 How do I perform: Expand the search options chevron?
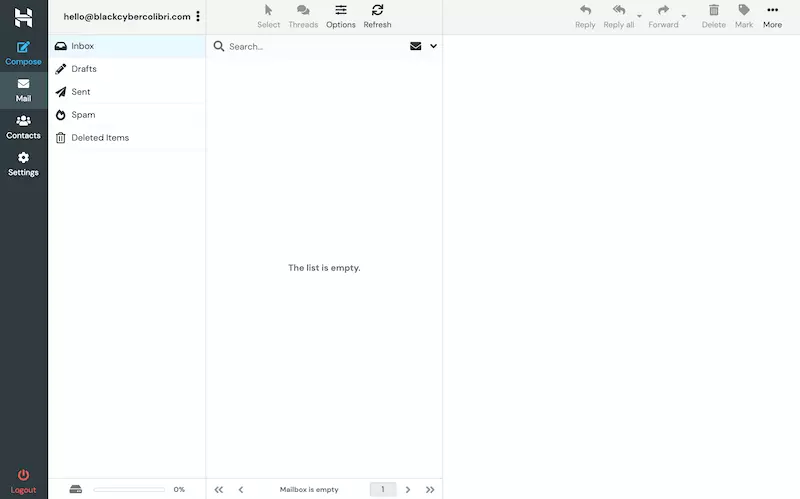pyautogui.click(x=433, y=46)
